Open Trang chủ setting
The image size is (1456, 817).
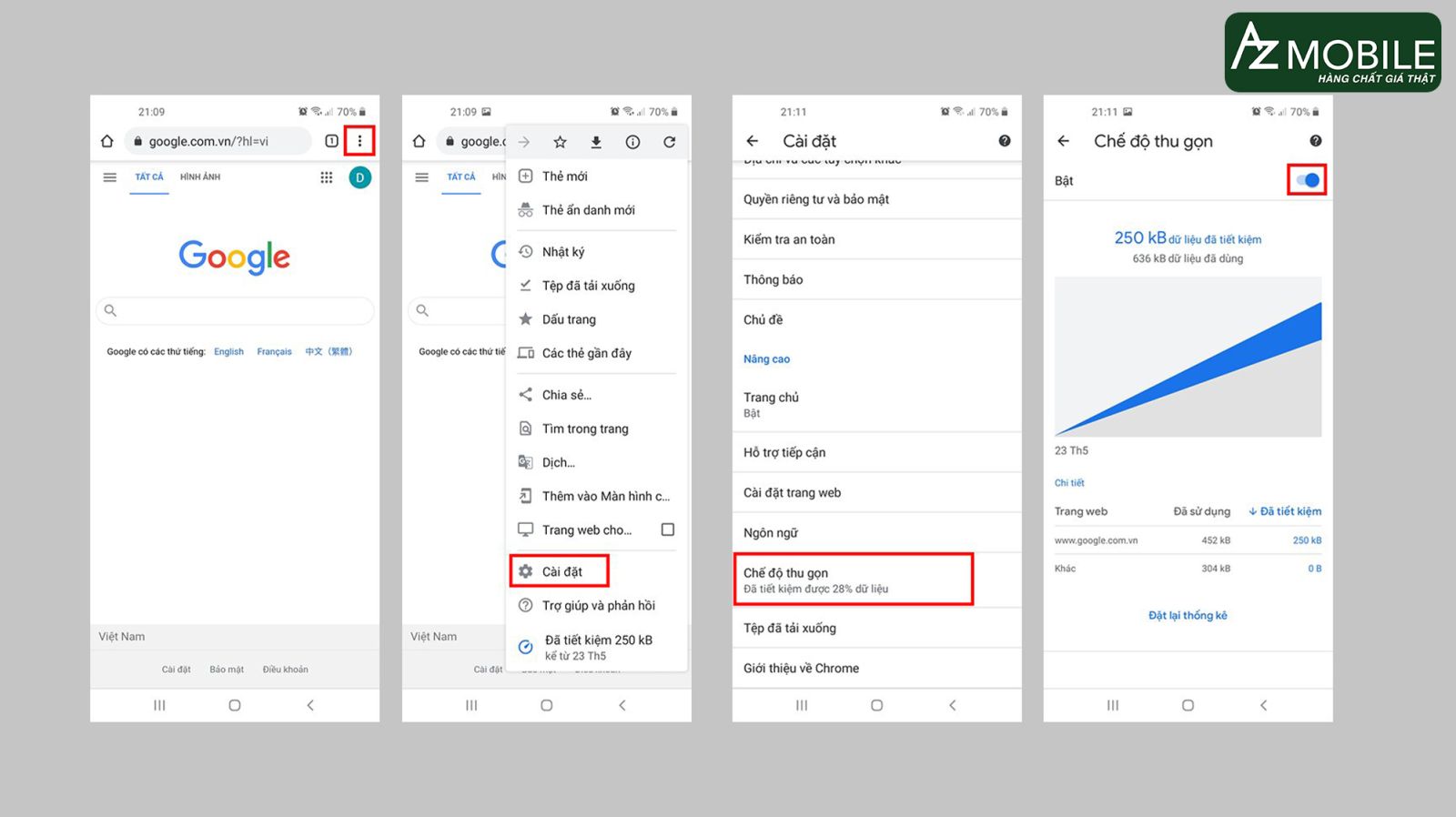coord(876,404)
